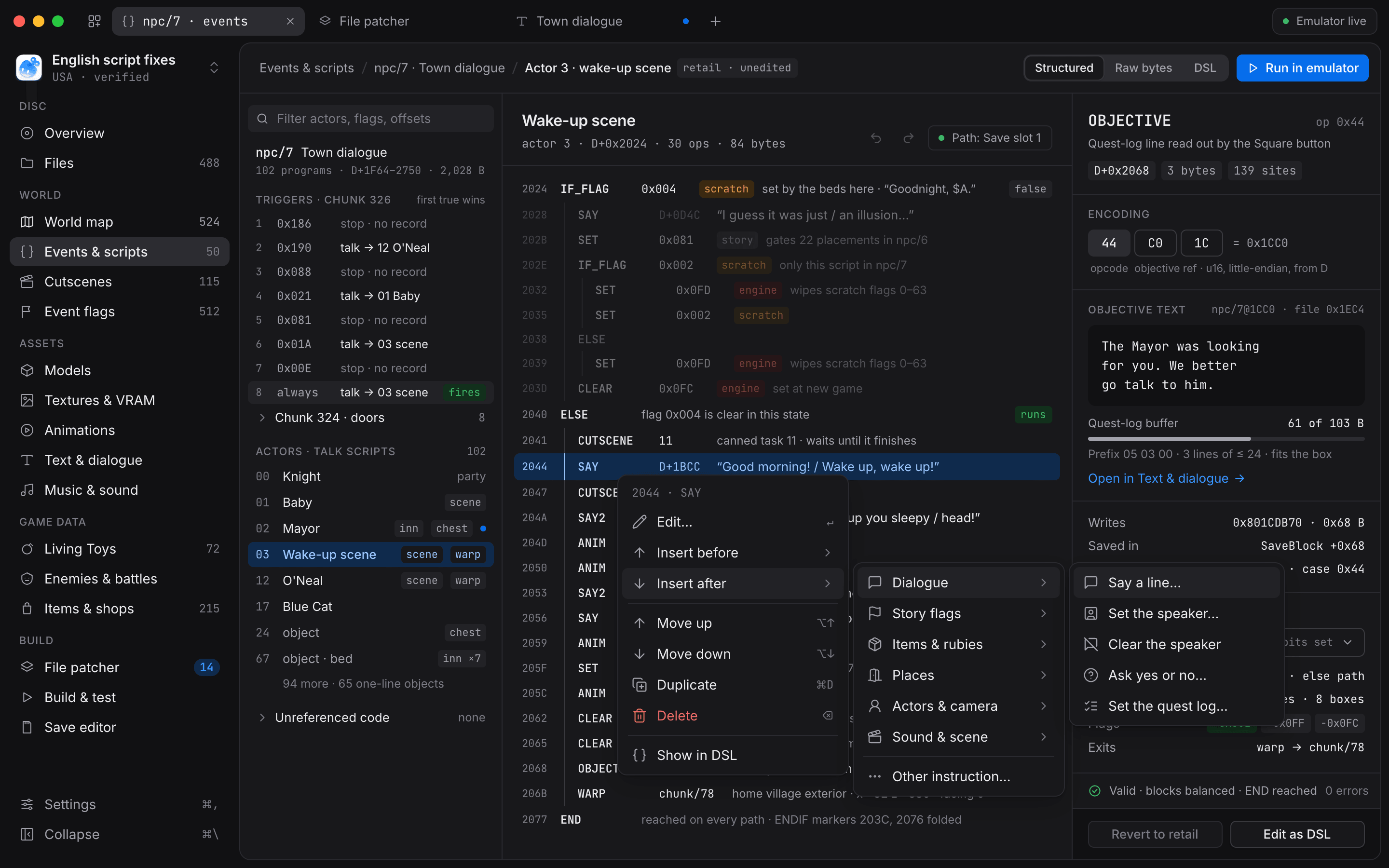Expand Actors & camera submenu
This screenshot has height=868, width=1389.
coord(958,706)
